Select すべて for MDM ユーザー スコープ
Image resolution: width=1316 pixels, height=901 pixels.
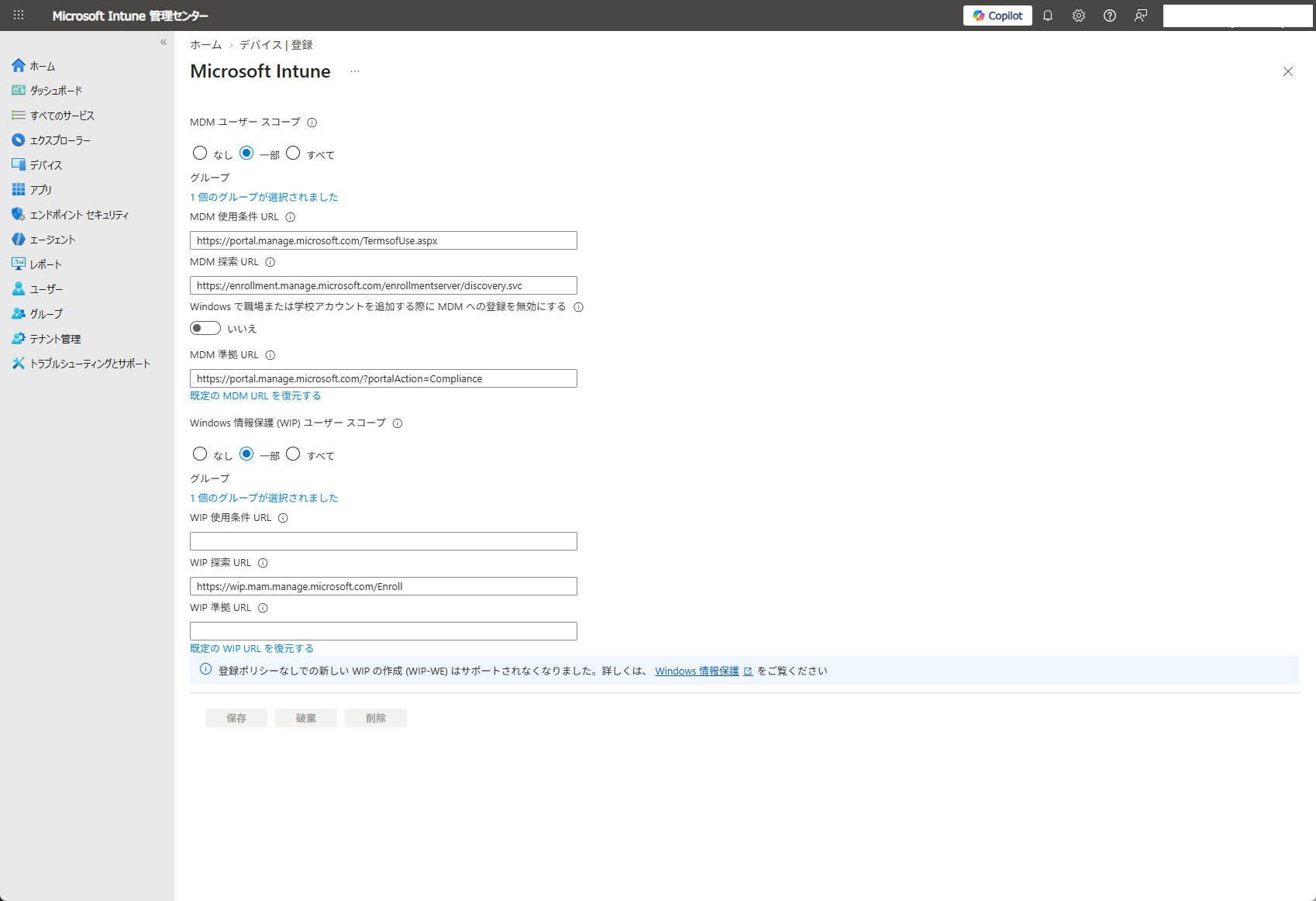(293, 153)
